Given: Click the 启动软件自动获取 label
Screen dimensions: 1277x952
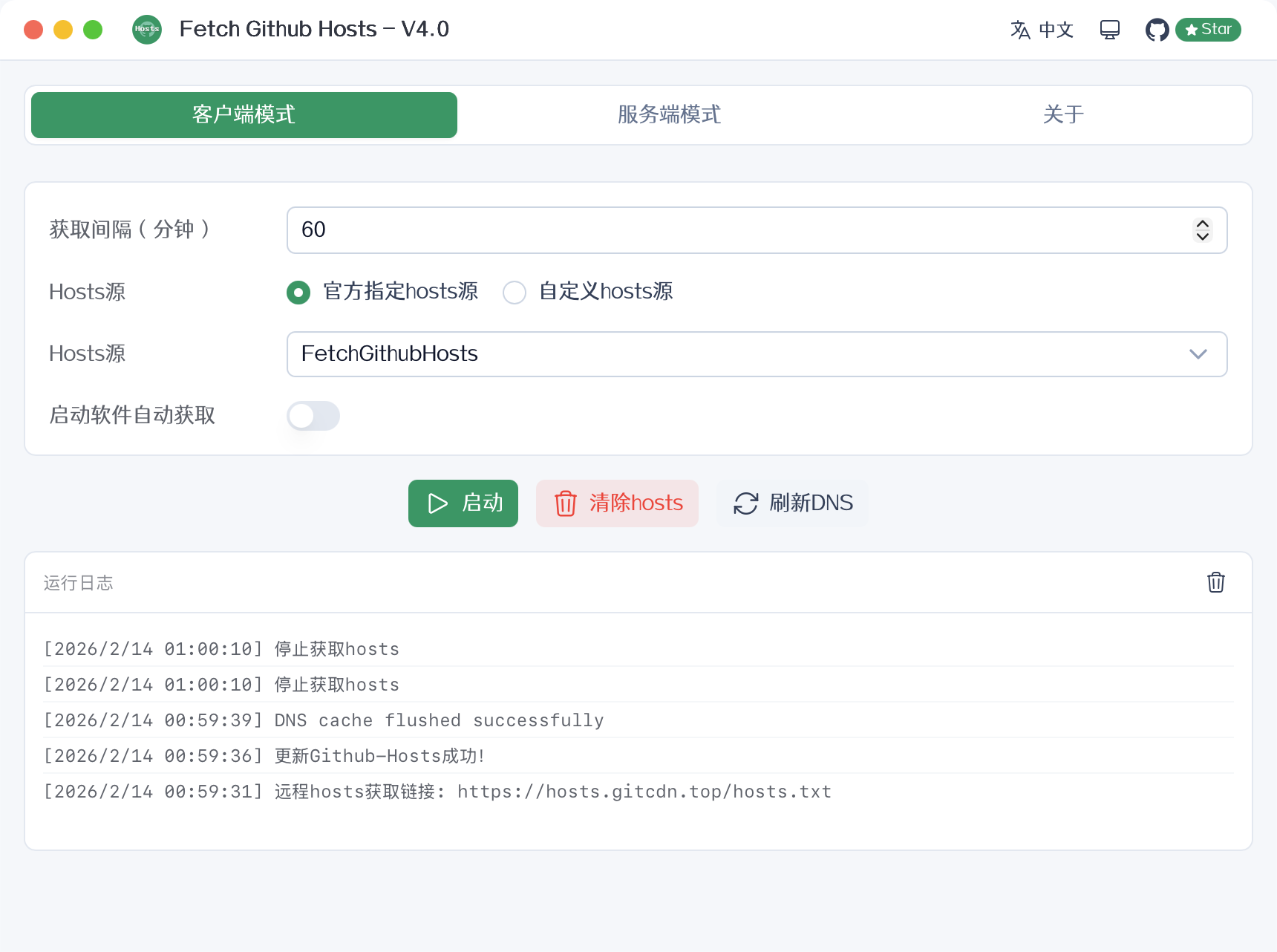Looking at the screenshot, I should pos(132,415).
